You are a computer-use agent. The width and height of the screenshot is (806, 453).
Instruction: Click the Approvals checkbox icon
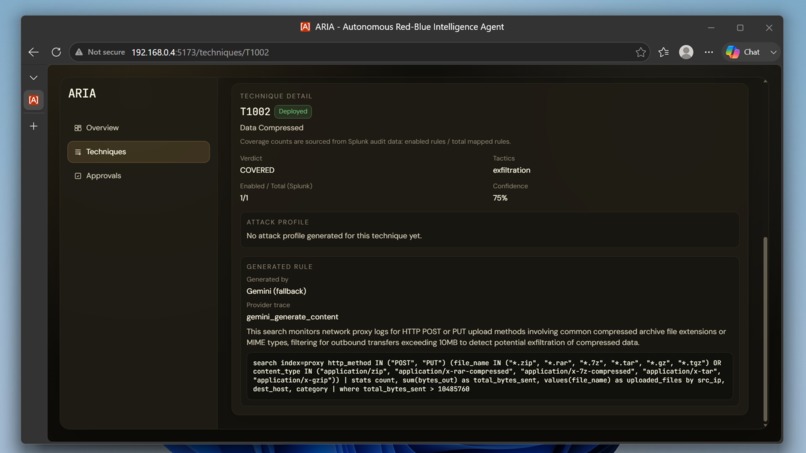[78, 175]
